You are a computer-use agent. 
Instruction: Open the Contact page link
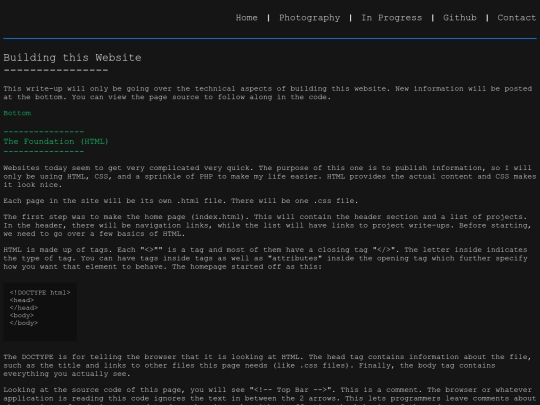tap(517, 18)
